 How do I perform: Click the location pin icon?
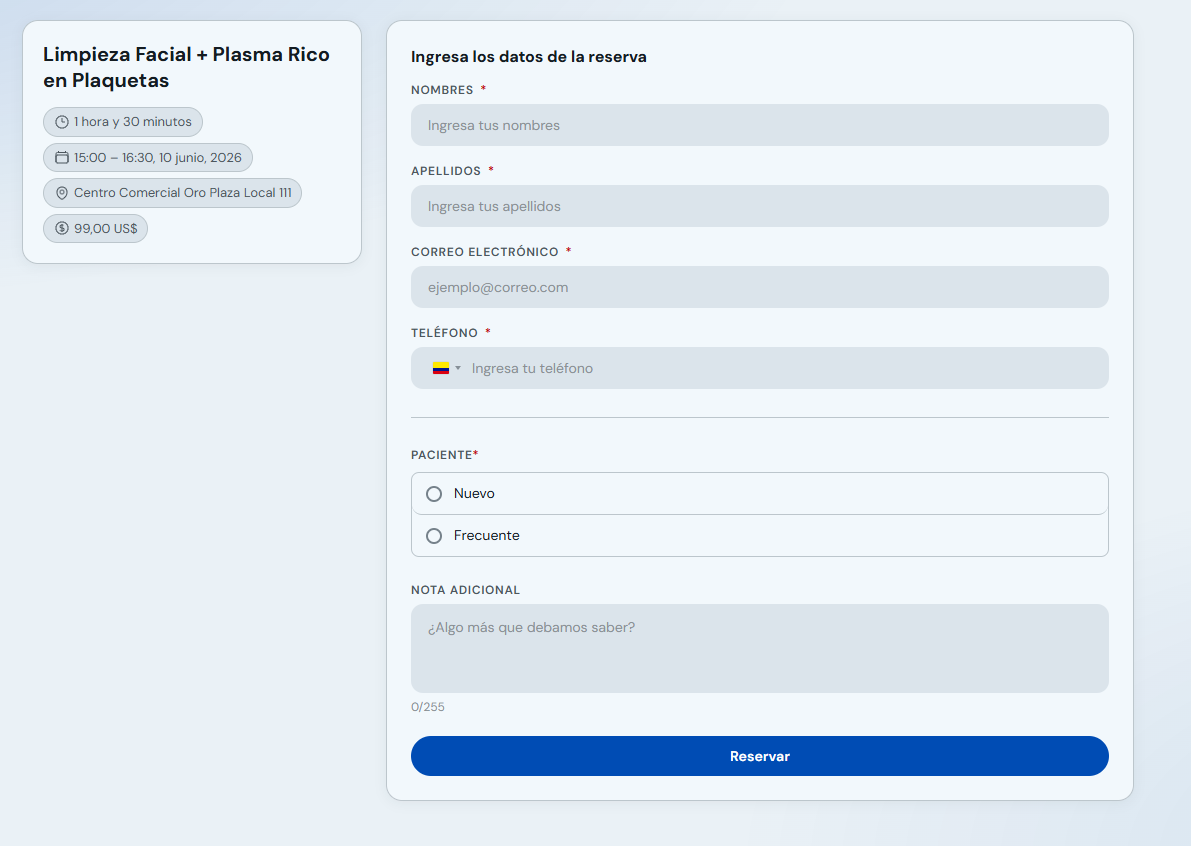tap(62, 193)
